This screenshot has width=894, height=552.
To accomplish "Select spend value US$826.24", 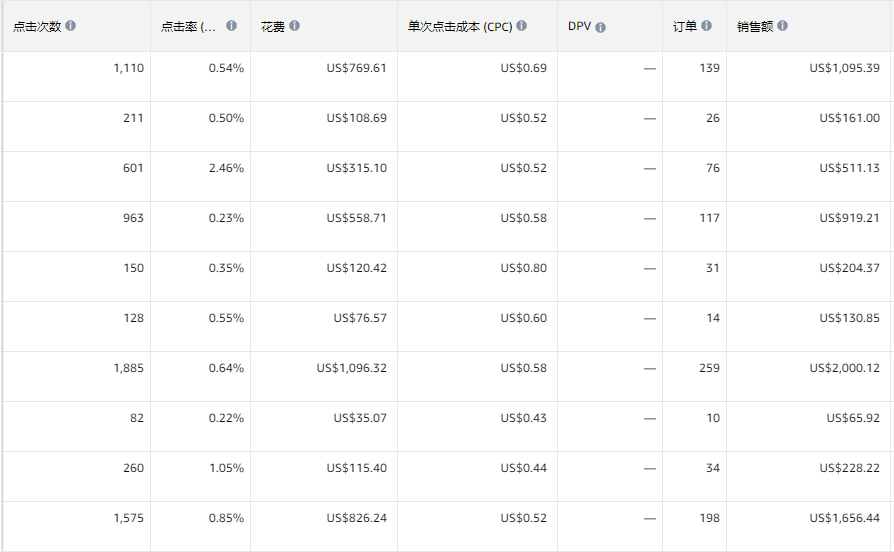I will [x=356, y=518].
